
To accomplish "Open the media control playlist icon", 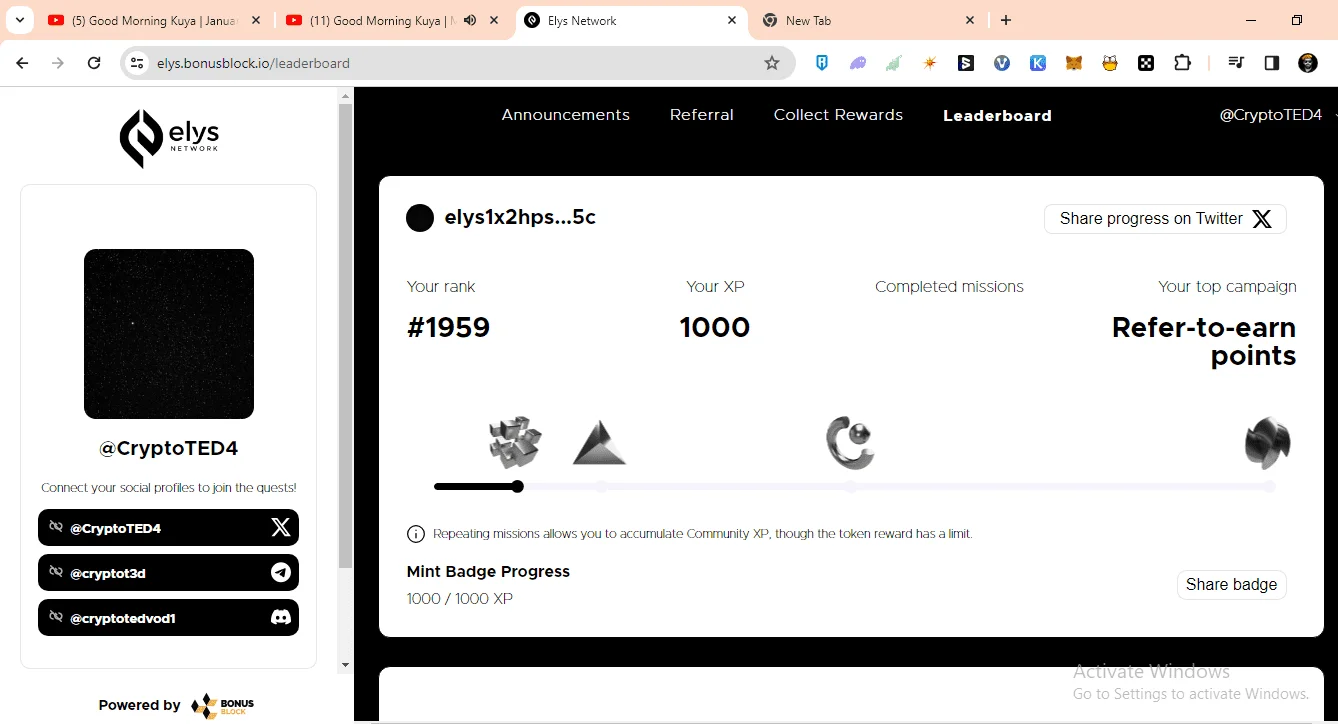I will (1236, 63).
